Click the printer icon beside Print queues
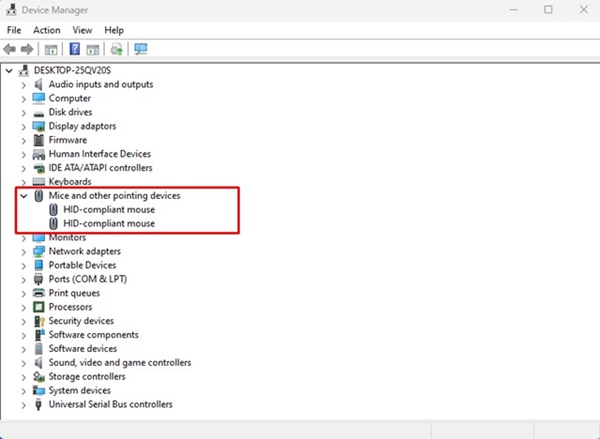The width and height of the screenshot is (600, 439). click(39, 293)
